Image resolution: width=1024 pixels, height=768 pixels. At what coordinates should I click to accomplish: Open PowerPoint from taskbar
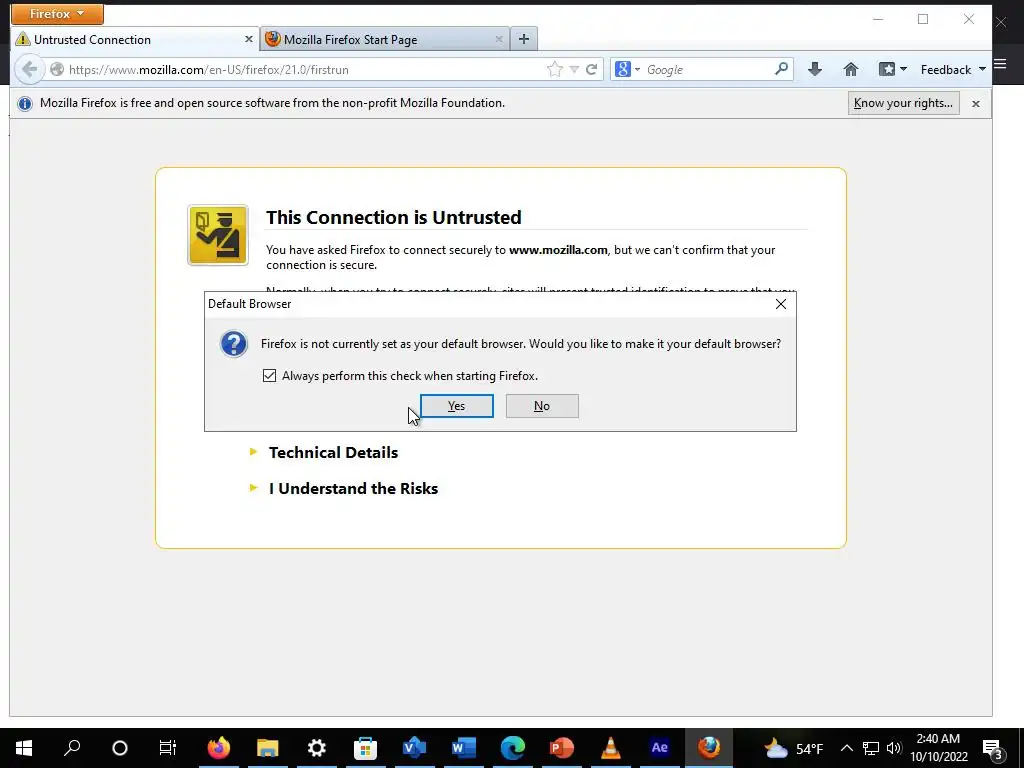click(x=562, y=748)
